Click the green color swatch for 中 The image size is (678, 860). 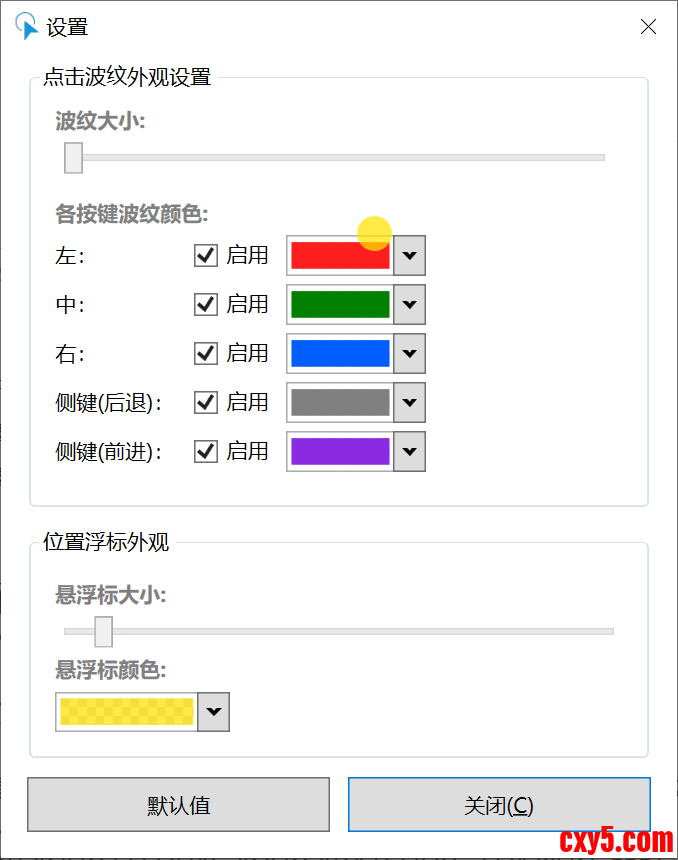[340, 304]
